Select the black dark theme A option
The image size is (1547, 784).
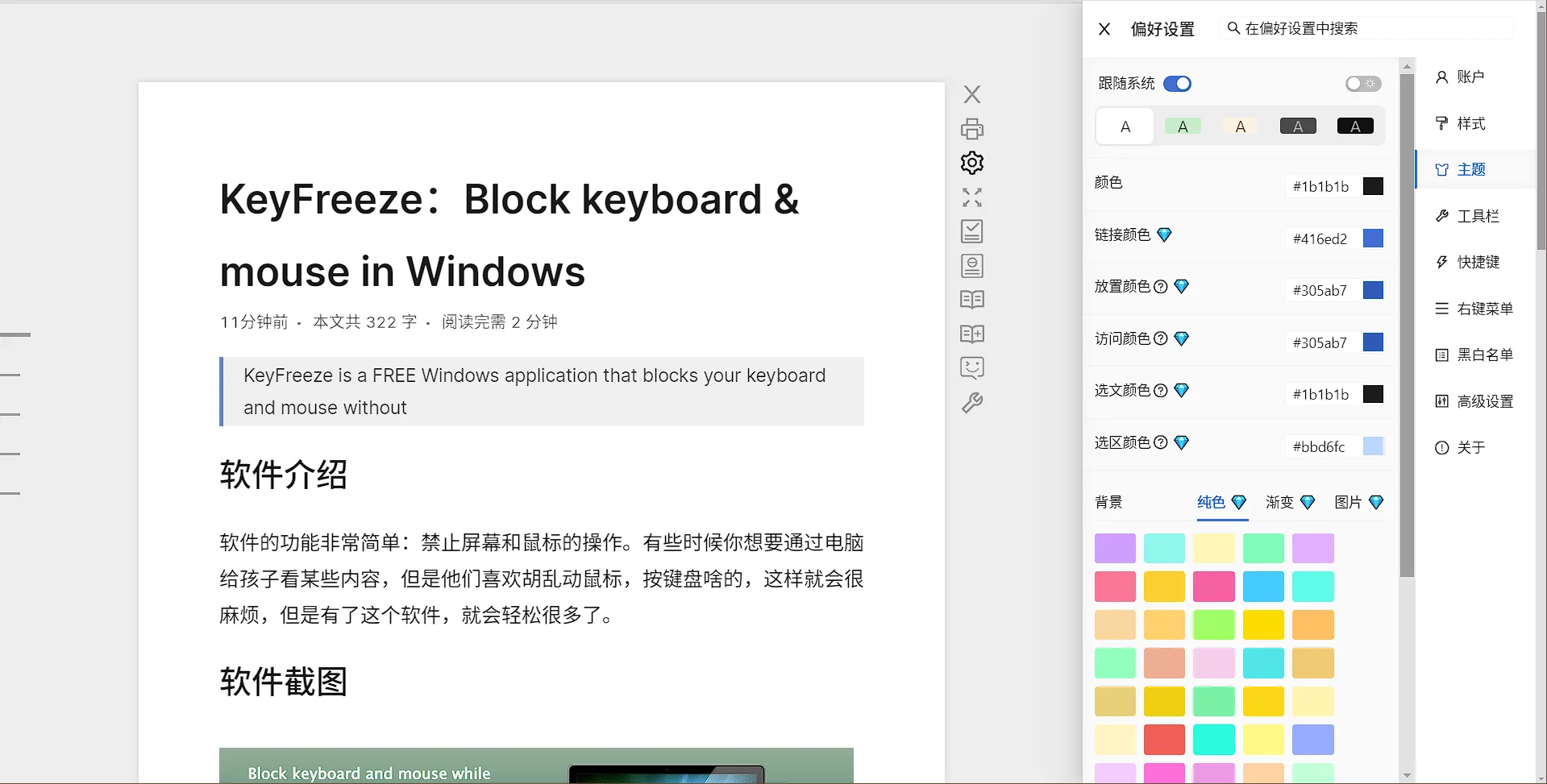tap(1355, 127)
